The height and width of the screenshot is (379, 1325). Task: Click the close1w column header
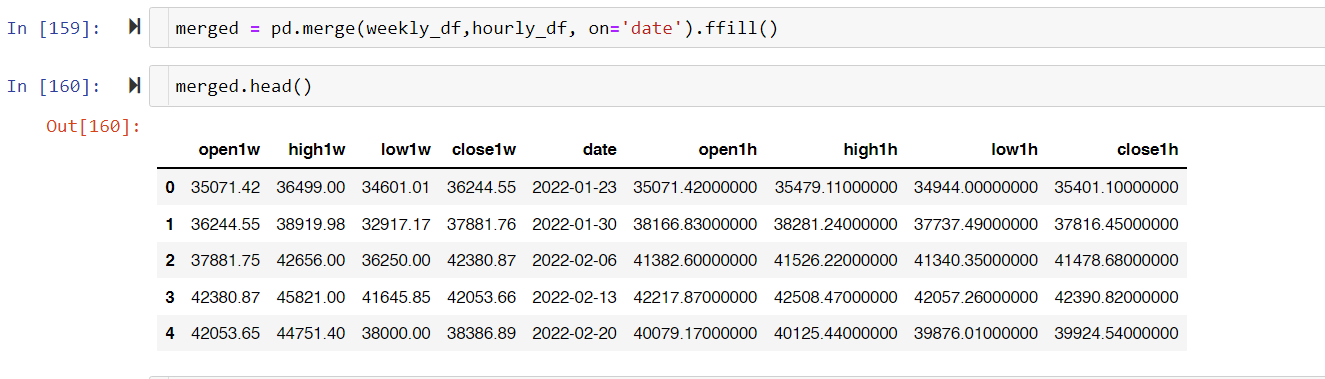[484, 150]
